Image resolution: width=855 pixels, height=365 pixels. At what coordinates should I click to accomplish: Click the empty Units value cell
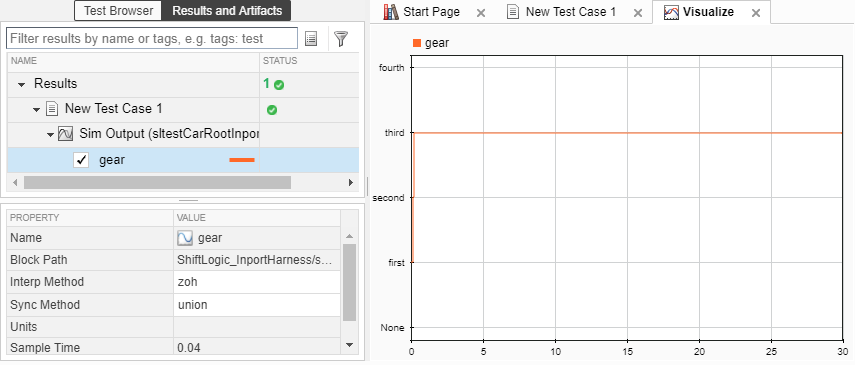pyautogui.click(x=257, y=327)
